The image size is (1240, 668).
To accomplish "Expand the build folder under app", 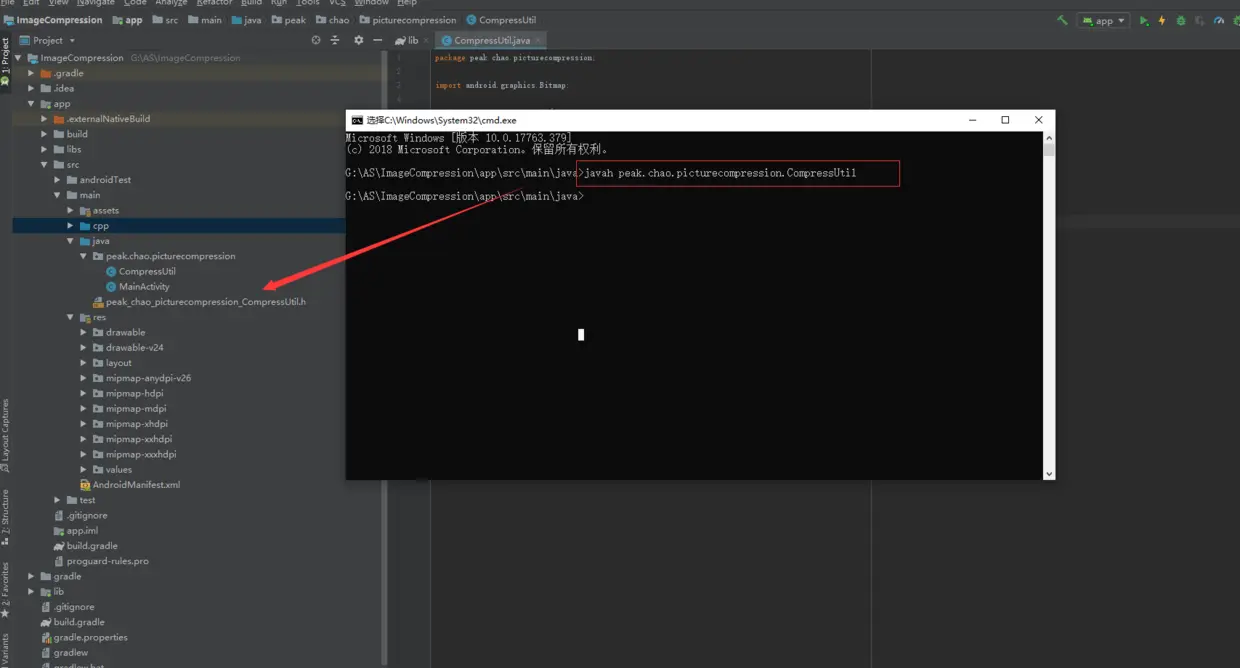I will 44,134.
